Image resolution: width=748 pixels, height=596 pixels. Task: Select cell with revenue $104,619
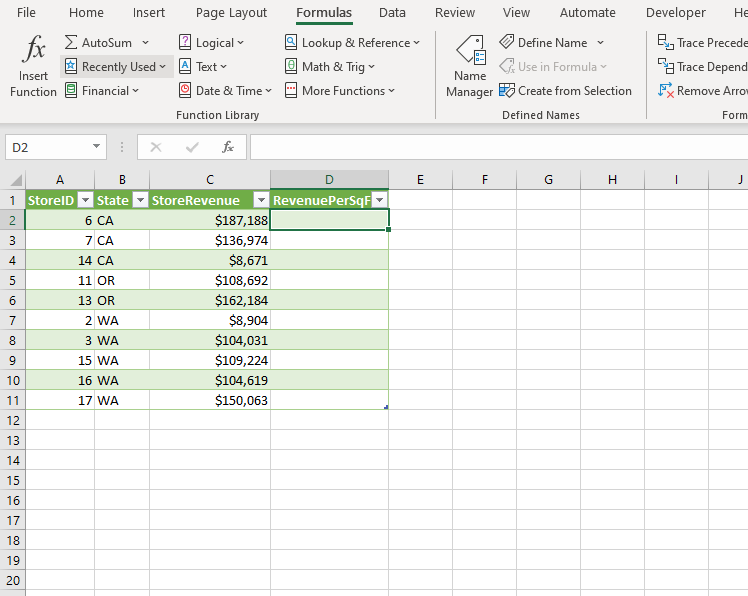210,380
